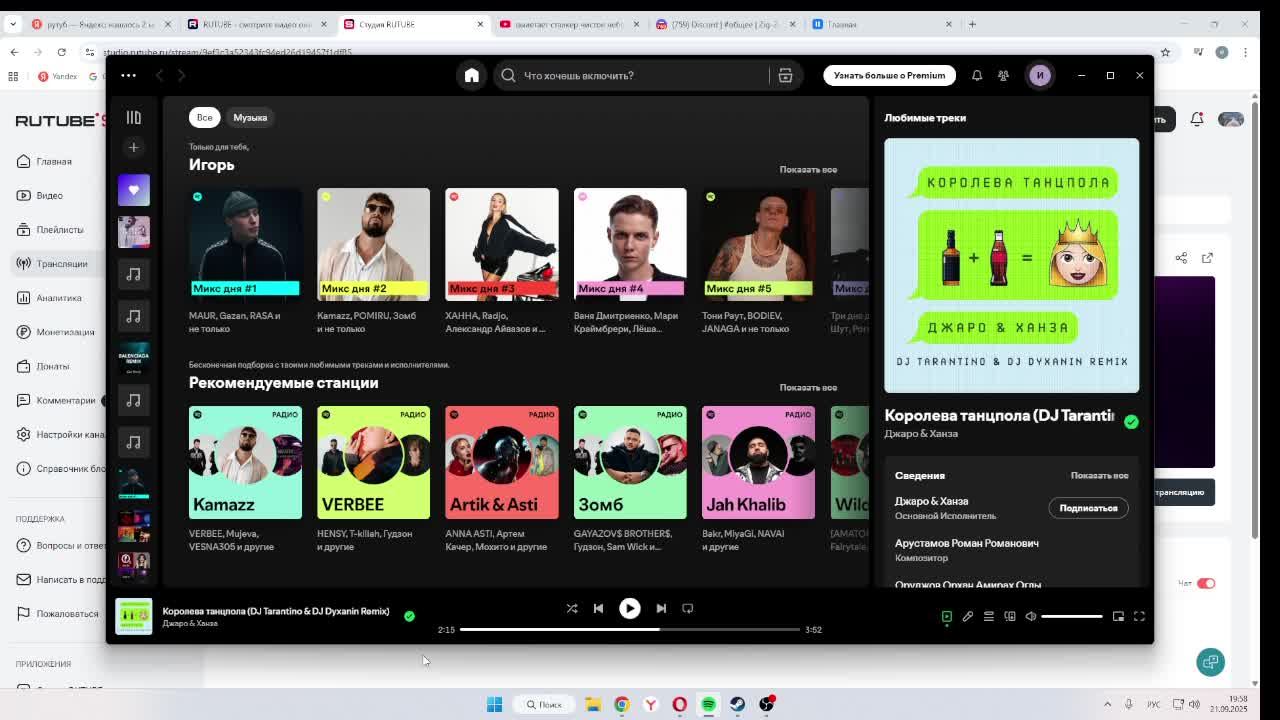The width and height of the screenshot is (1280, 720).
Task: Play the current track
Action: point(629,608)
